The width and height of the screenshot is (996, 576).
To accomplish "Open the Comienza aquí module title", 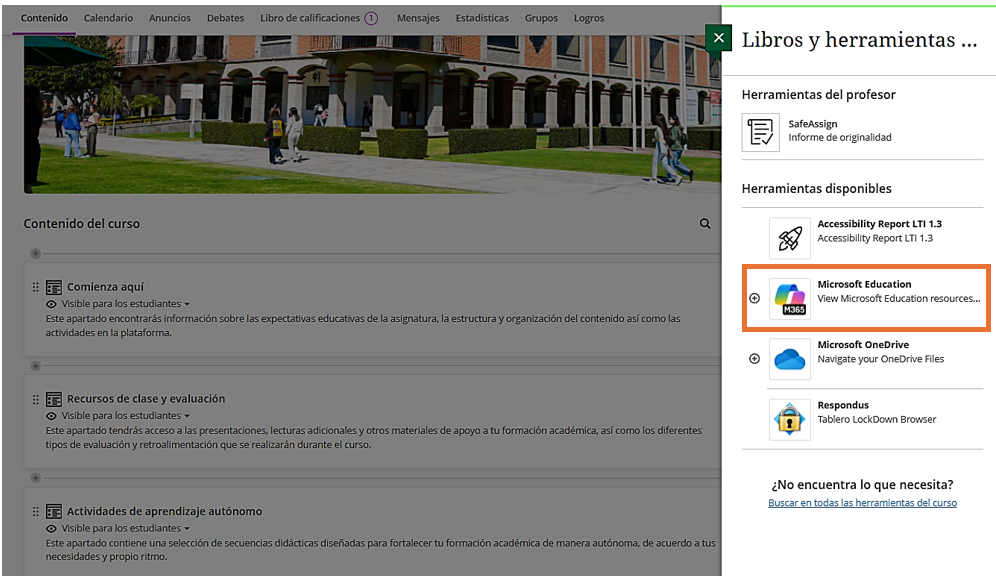I will coord(105,287).
